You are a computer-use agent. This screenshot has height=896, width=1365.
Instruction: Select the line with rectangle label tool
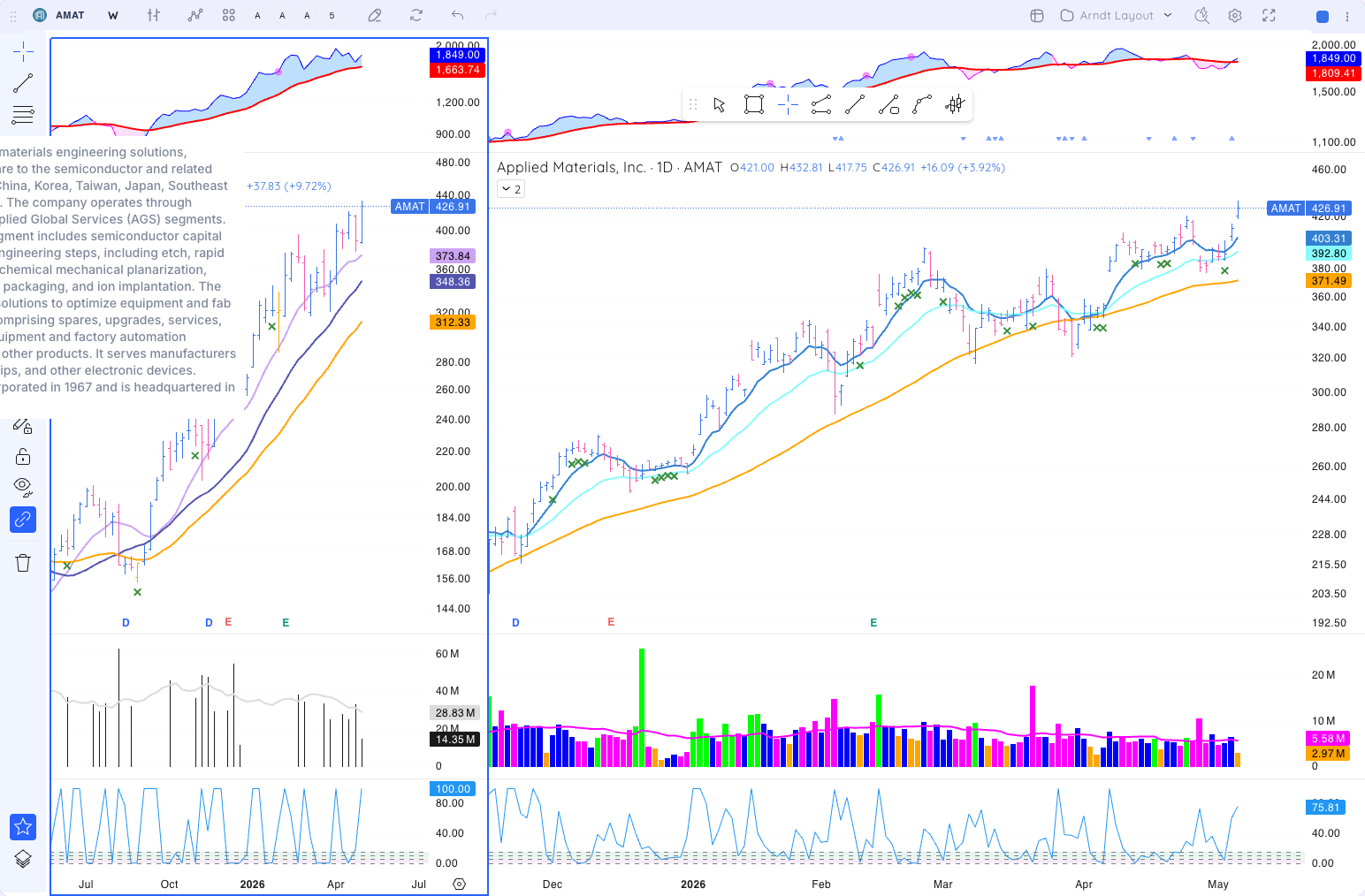pyautogui.click(x=888, y=105)
